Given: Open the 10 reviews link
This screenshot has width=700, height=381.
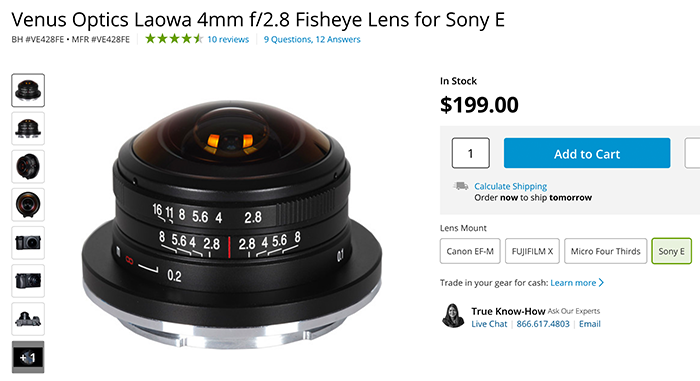Looking at the screenshot, I should pyautogui.click(x=228, y=39).
